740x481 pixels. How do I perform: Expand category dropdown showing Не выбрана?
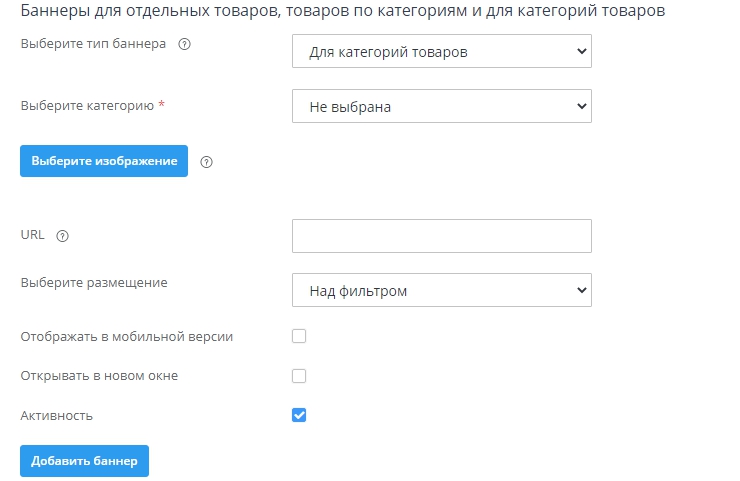(441, 106)
